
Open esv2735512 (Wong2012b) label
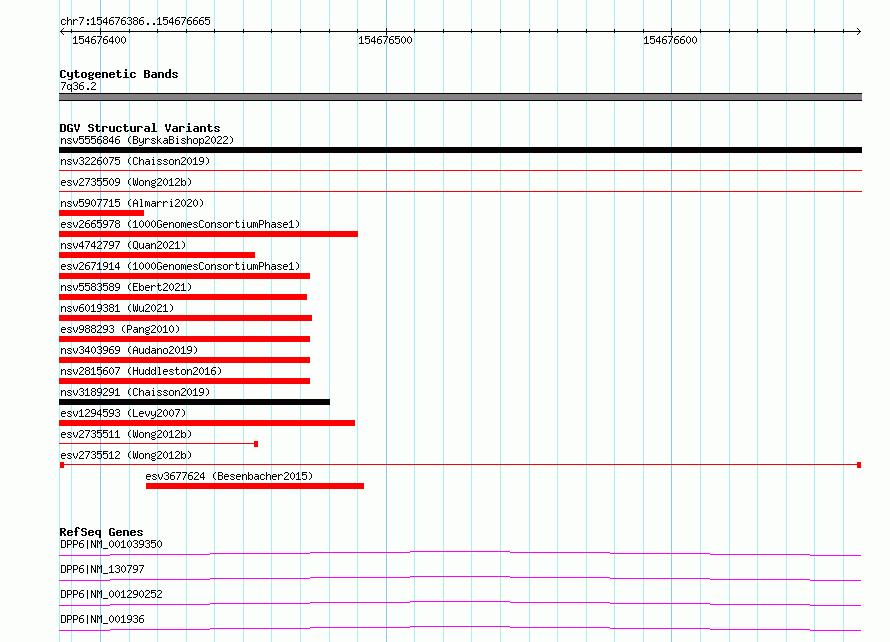pos(126,455)
